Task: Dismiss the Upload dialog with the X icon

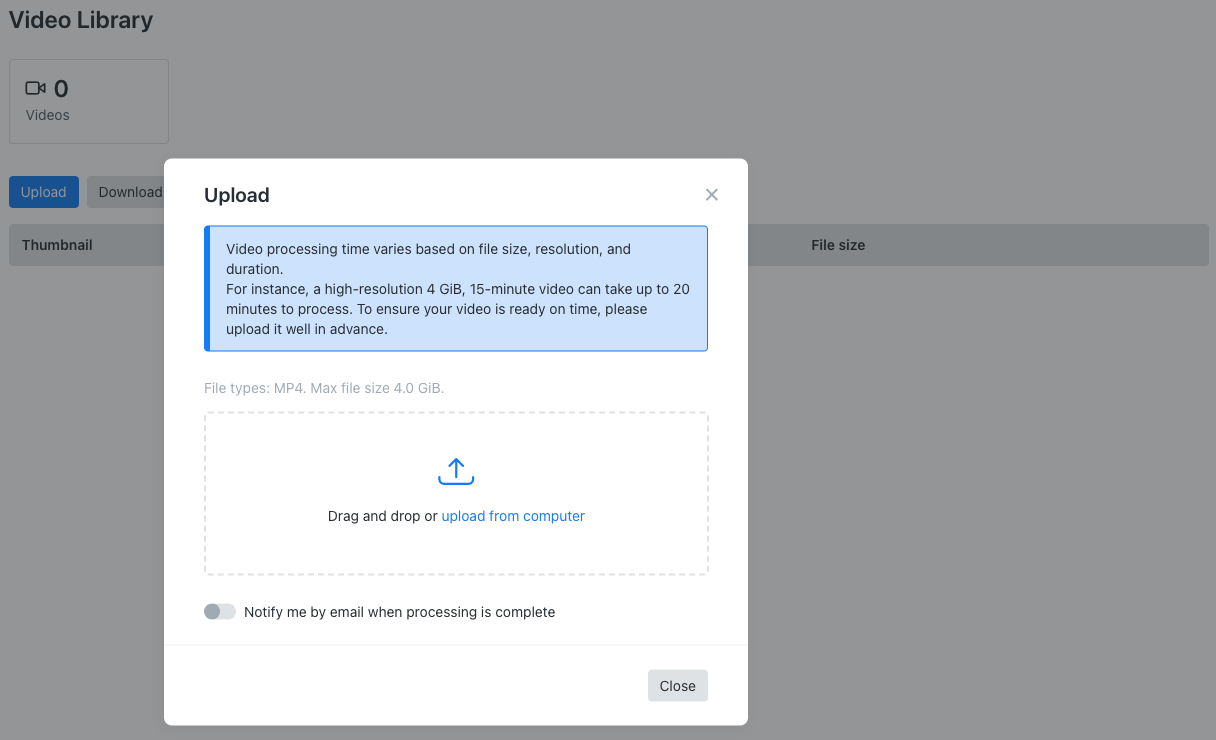Action: [711, 195]
